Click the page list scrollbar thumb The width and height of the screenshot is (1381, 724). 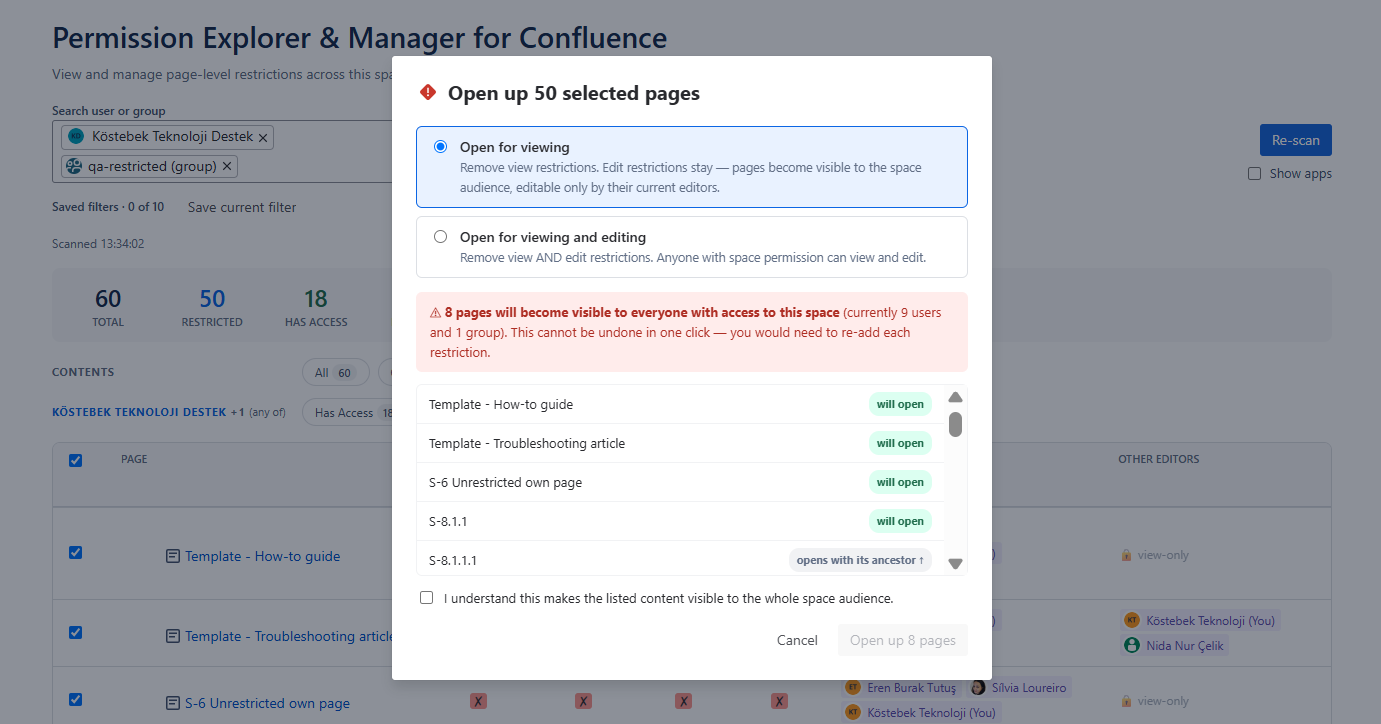(x=955, y=424)
